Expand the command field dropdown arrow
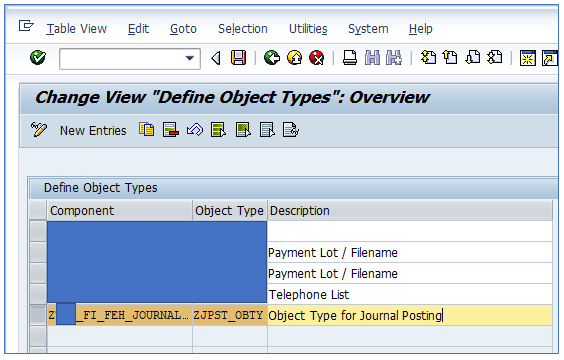 click(190, 58)
